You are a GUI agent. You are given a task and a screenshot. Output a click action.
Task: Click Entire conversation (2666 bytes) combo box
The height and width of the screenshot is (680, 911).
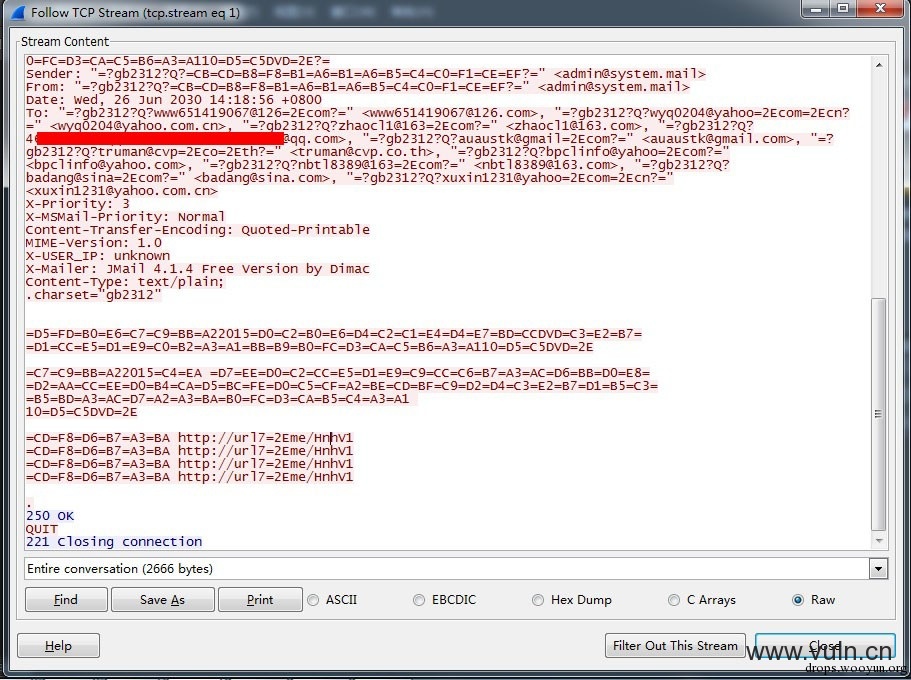point(456,568)
